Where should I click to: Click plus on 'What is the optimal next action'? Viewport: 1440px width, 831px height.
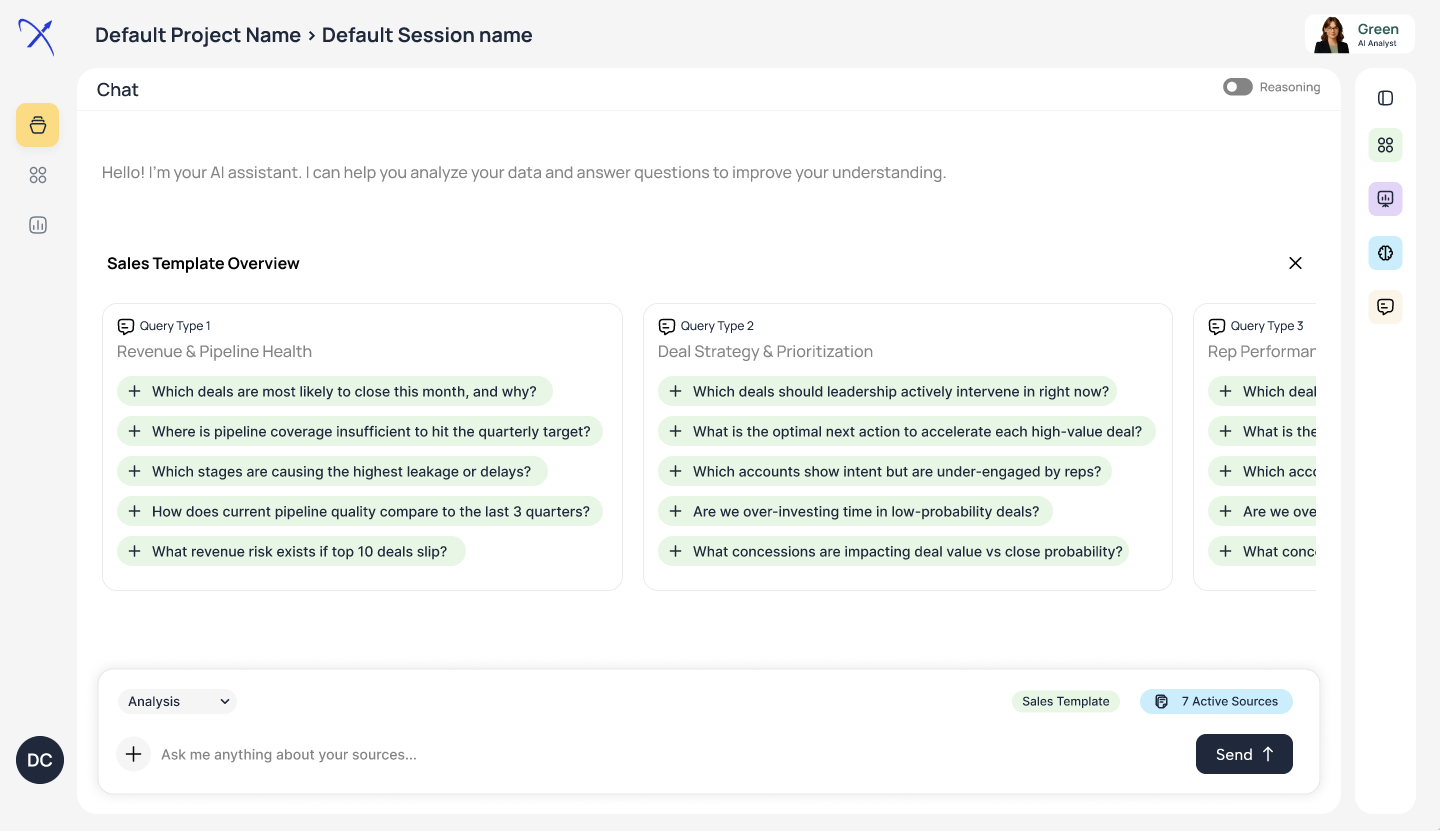[675, 431]
